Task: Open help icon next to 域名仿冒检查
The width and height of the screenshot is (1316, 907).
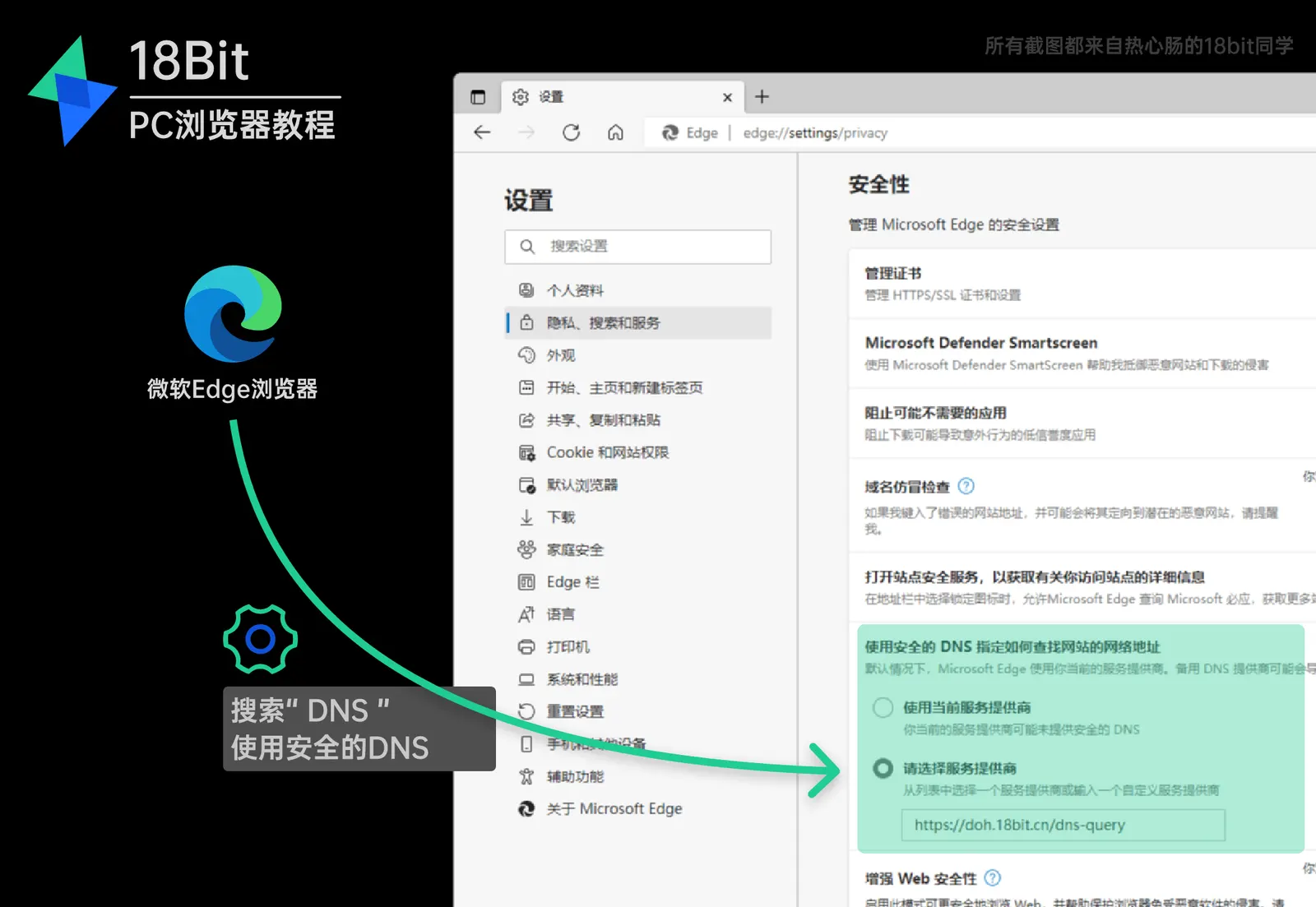Action: (x=966, y=486)
